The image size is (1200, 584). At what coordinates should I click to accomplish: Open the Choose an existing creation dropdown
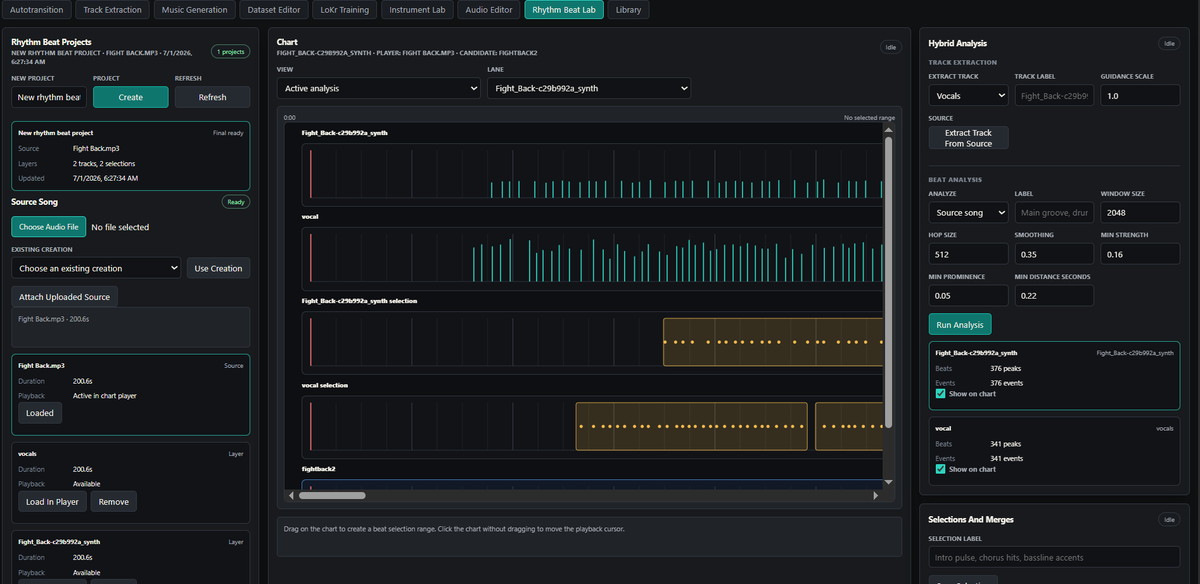pos(97,268)
